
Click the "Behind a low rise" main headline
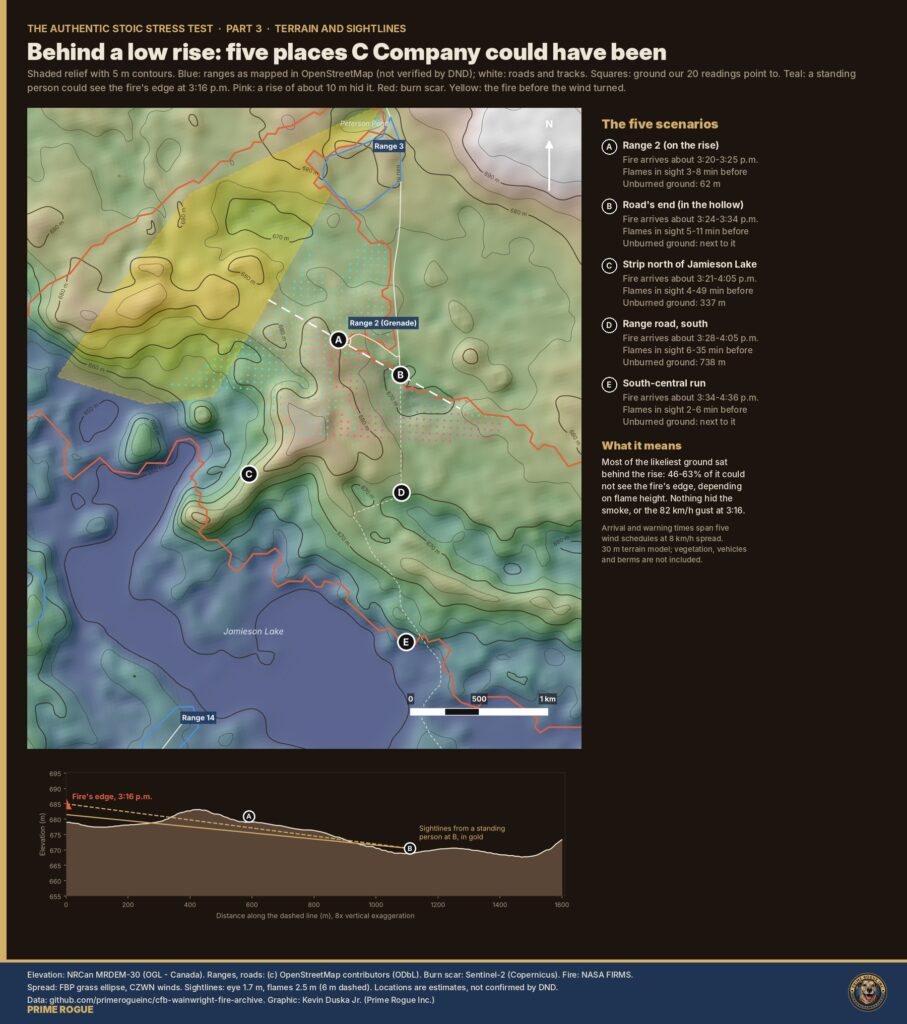[347, 52]
